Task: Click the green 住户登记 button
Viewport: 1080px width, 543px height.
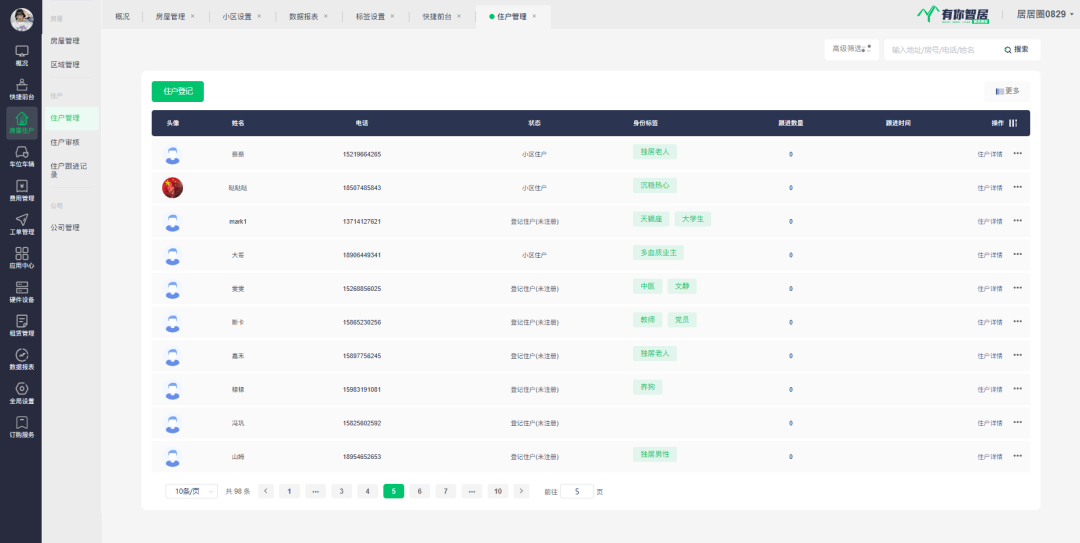Action: click(177, 91)
